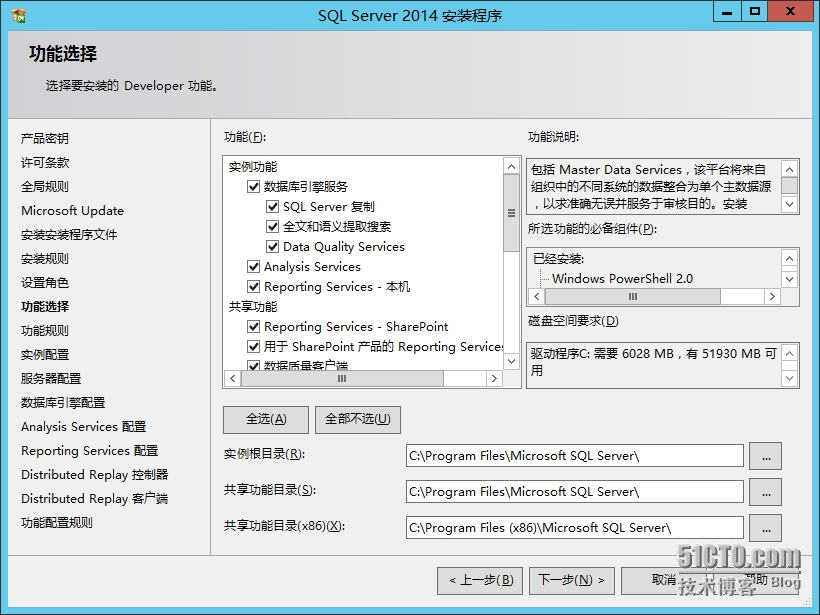The height and width of the screenshot is (615, 820).
Task: Click feature list scroll right arrow
Action: tap(494, 379)
